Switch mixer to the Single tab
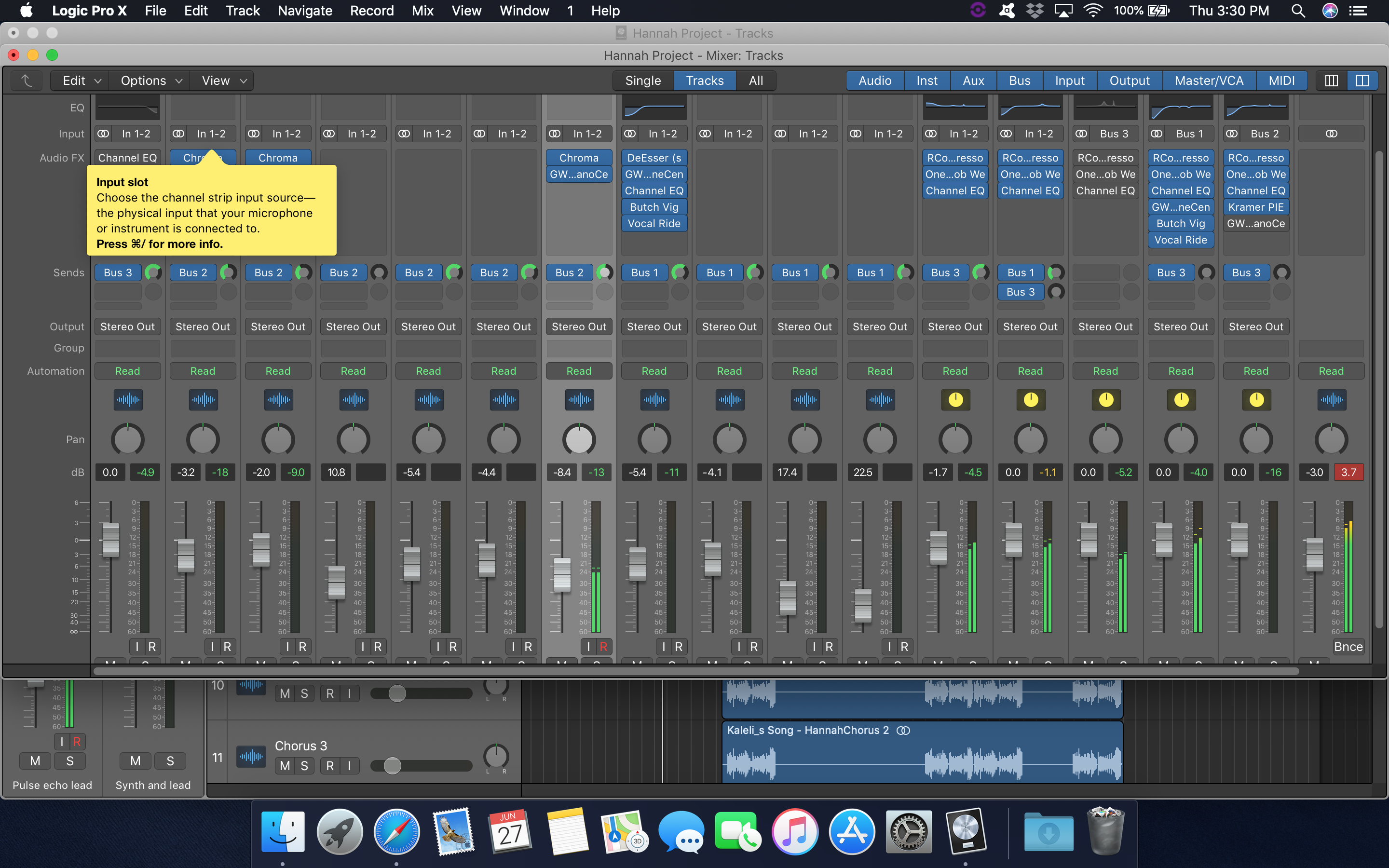Viewport: 1389px width, 868px height. coord(643,81)
